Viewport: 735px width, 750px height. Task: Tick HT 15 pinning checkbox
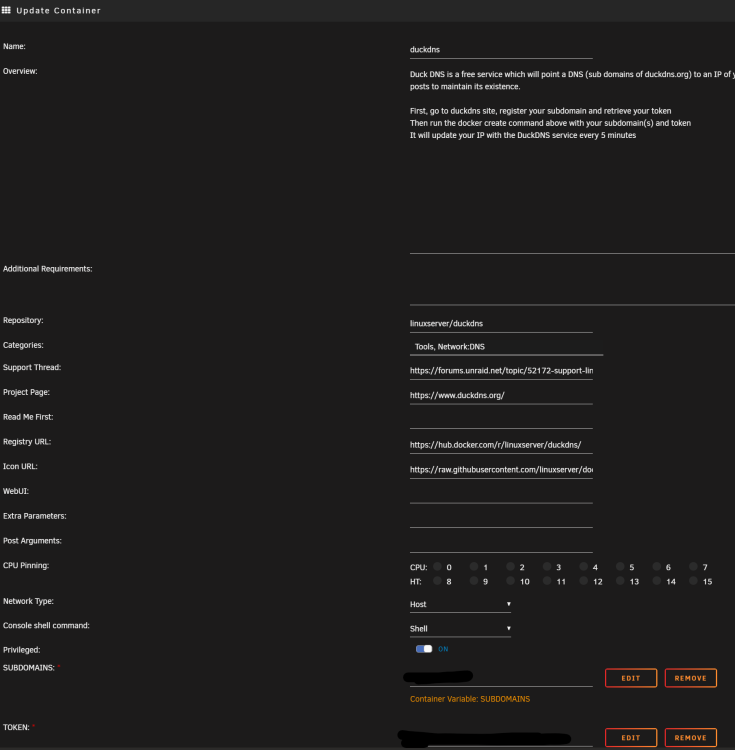[693, 581]
